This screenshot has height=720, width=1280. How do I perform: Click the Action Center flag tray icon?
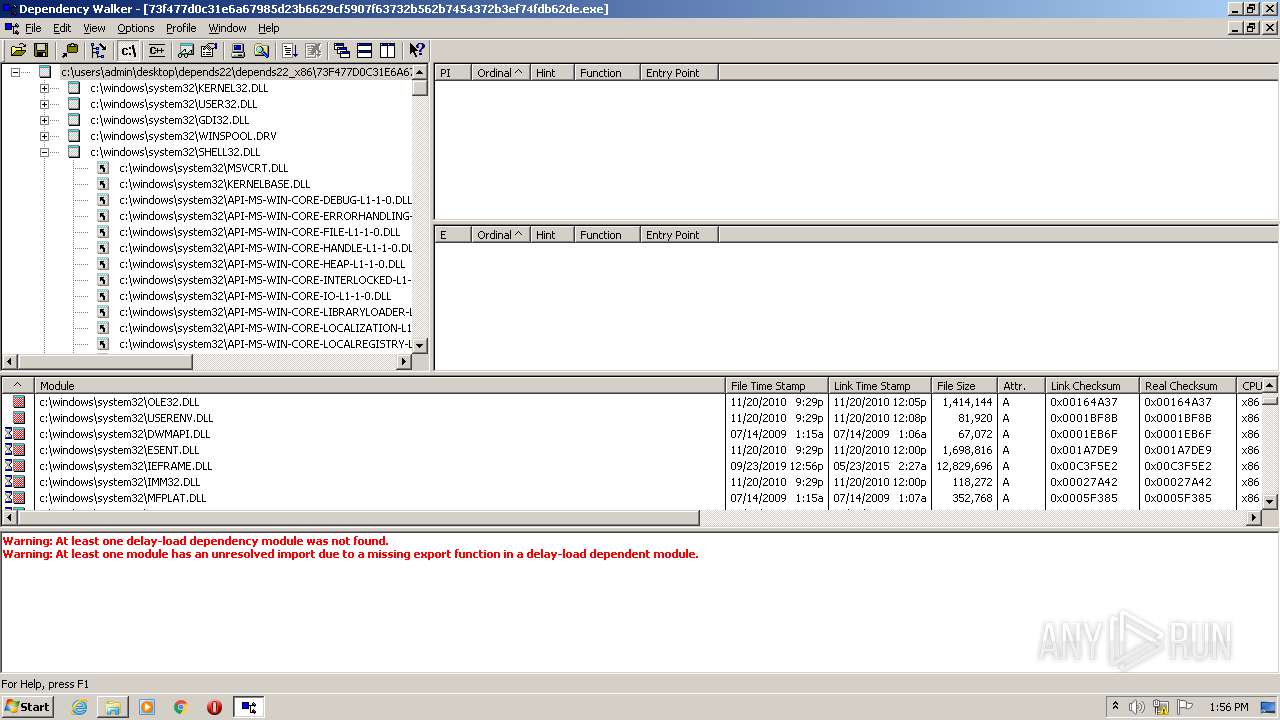point(1185,707)
